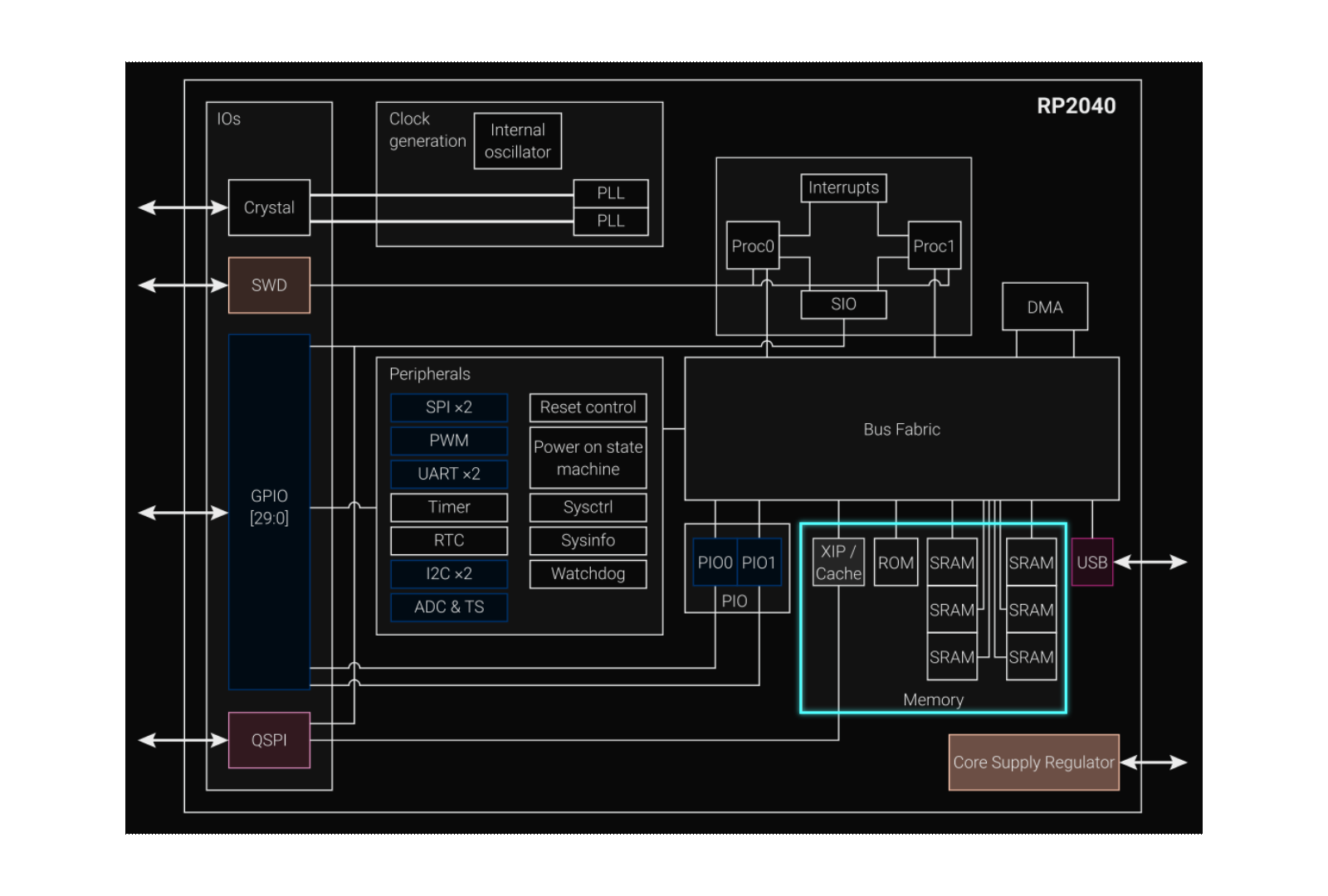Click the Interrupts block
Viewport: 1328px width, 896px height.
843,187
